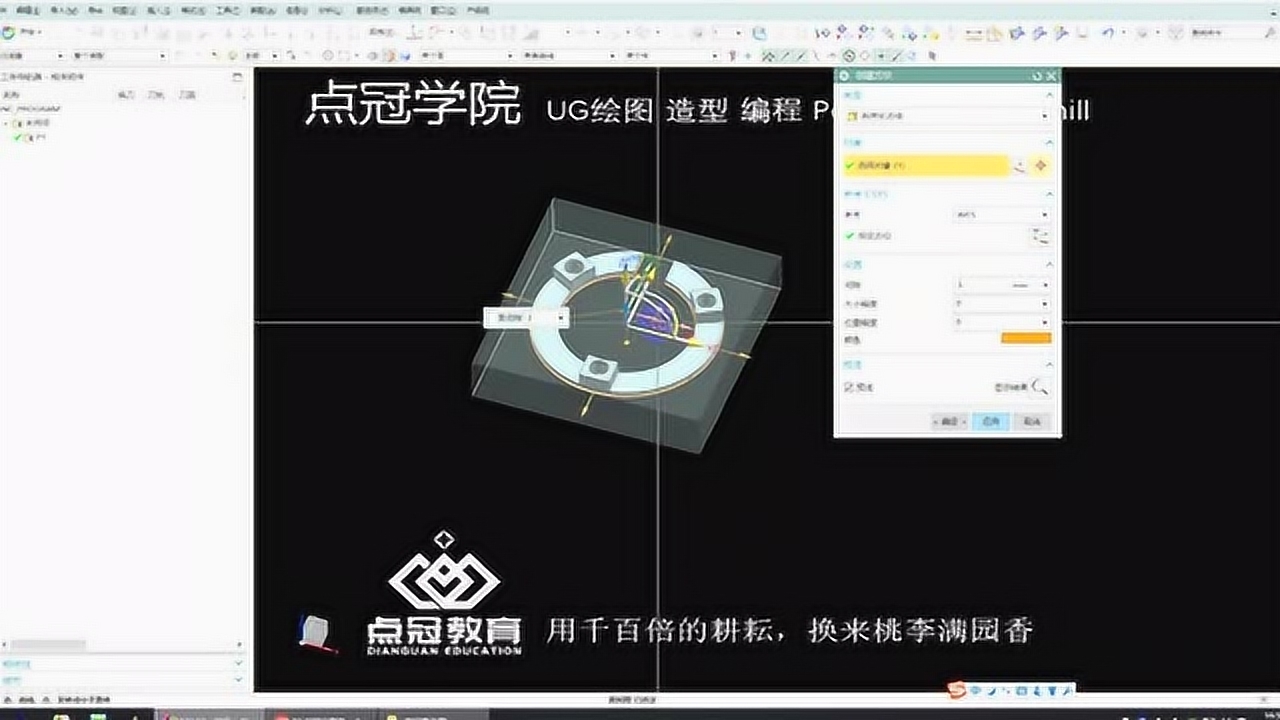This screenshot has height=720, width=1280.
Task: Select the Point on Curve snap icon
Action: 896,56
